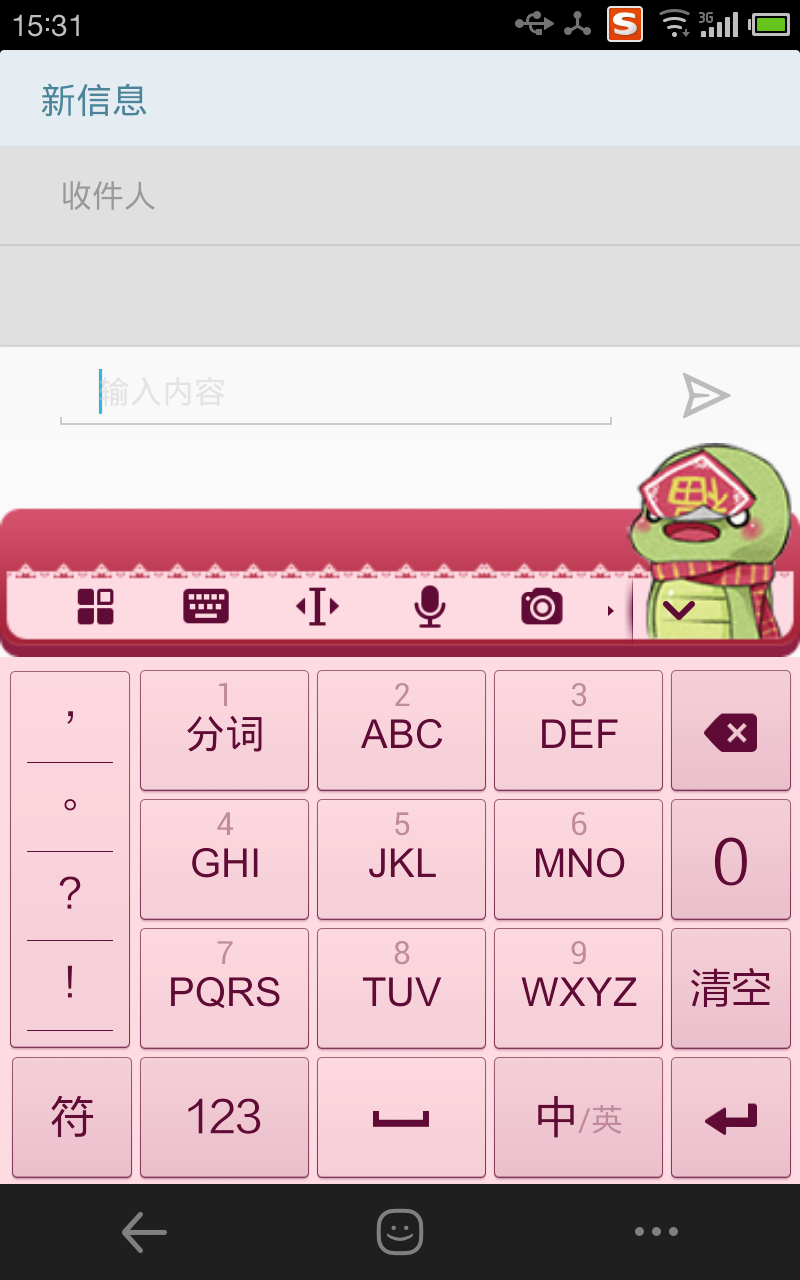Tap the 清空 clear key

[x=731, y=989]
